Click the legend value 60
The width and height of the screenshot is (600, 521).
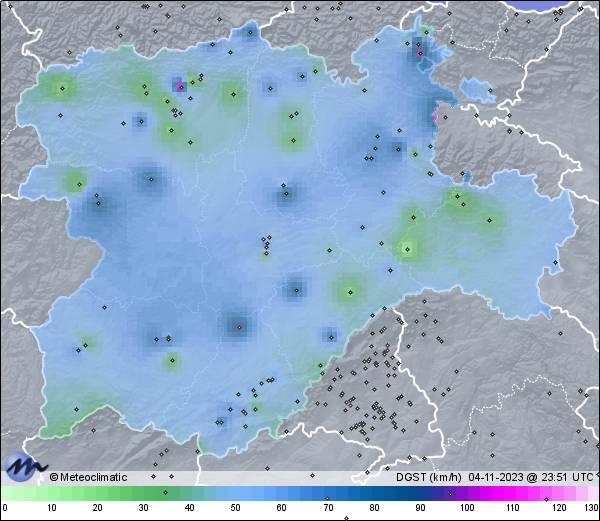pyautogui.click(x=282, y=508)
